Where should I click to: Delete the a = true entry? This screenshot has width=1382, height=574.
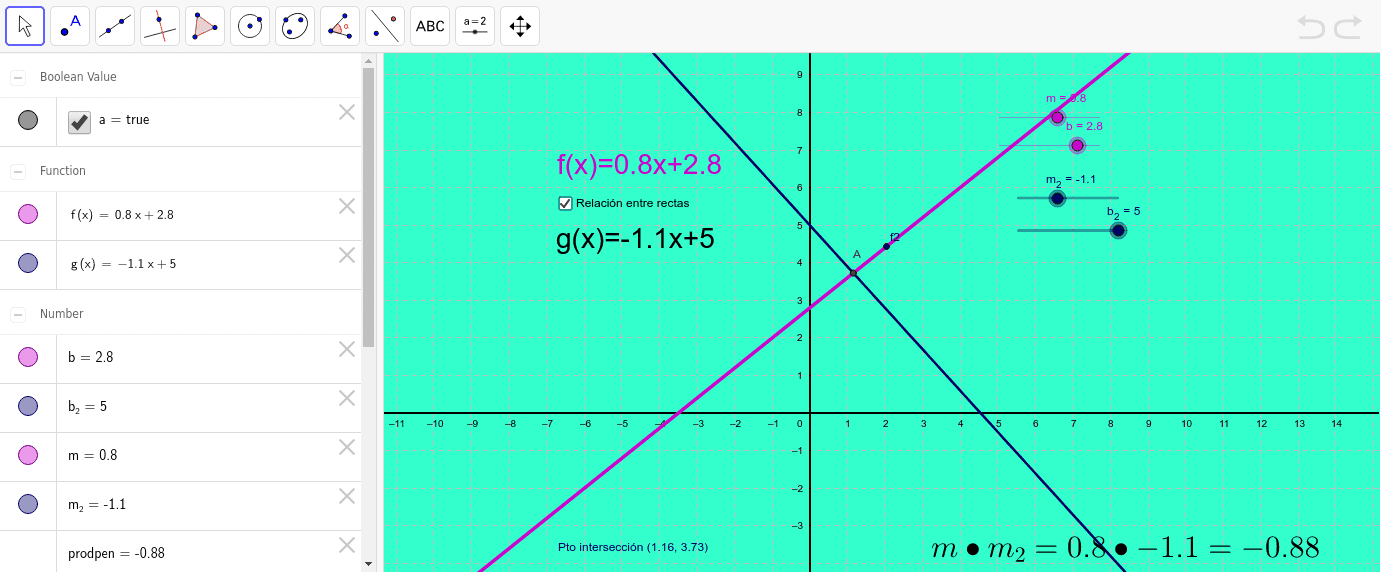pos(347,112)
